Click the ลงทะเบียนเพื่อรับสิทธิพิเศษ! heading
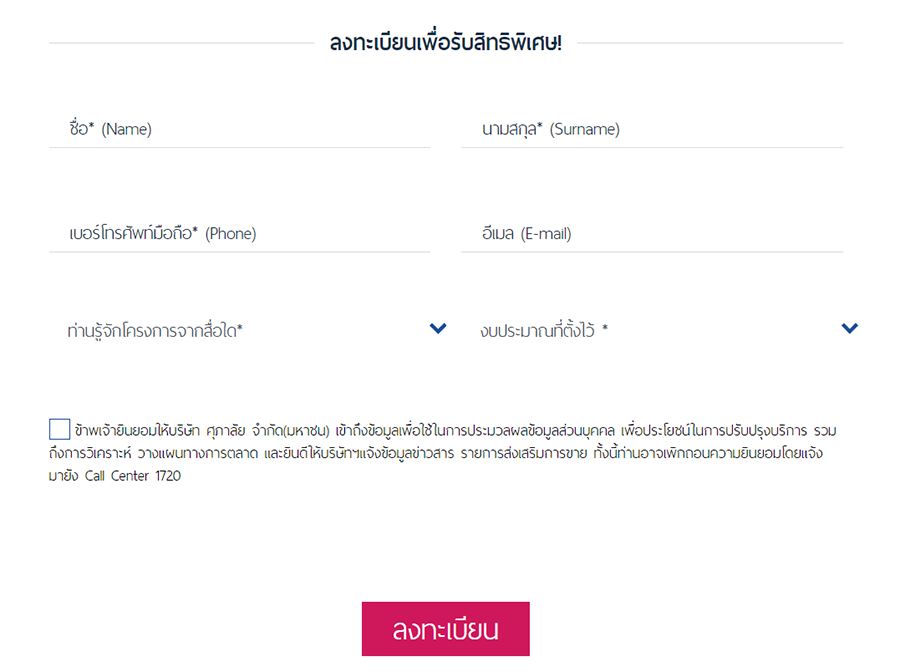900x672 pixels. (446, 44)
